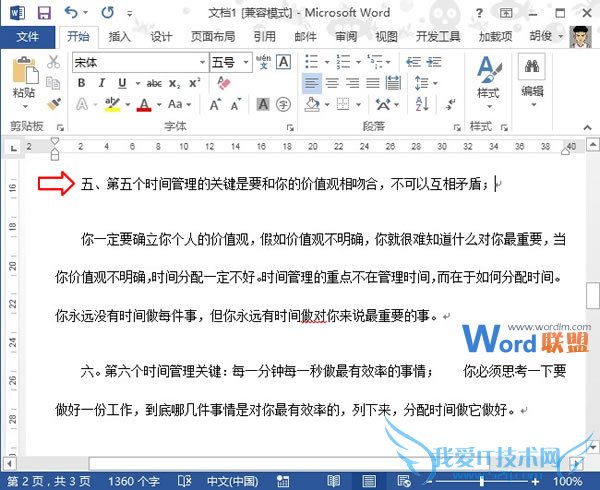Grow font size with larger A
This screenshot has height=490, width=600.
[215, 104]
